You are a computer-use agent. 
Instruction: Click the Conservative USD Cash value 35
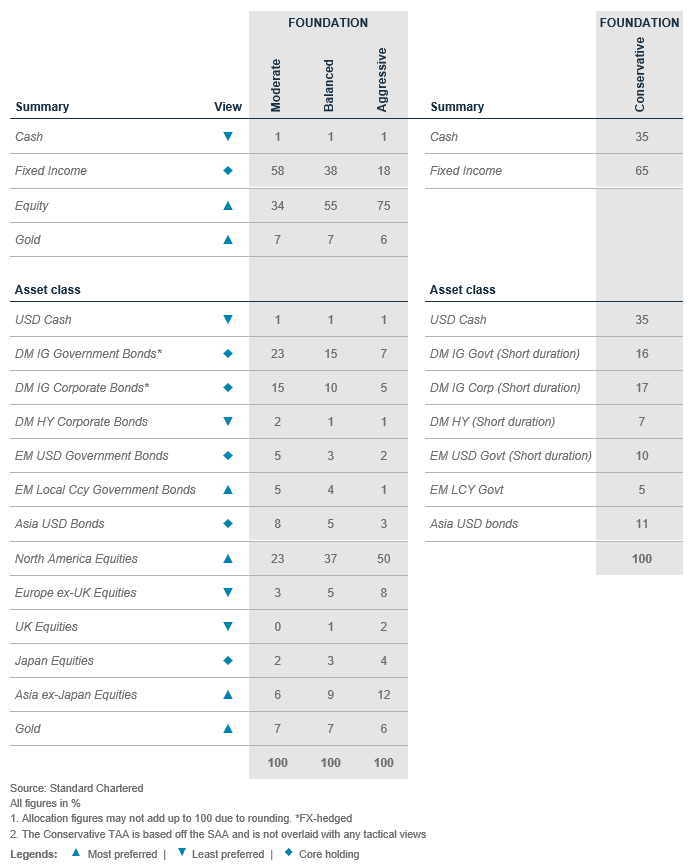[x=642, y=319]
